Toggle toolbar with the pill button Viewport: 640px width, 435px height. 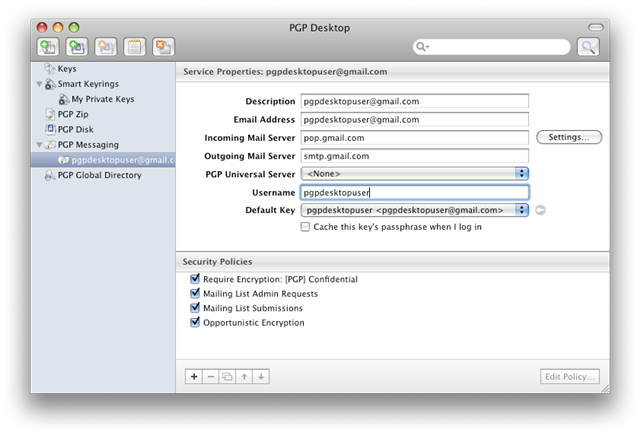point(596,27)
